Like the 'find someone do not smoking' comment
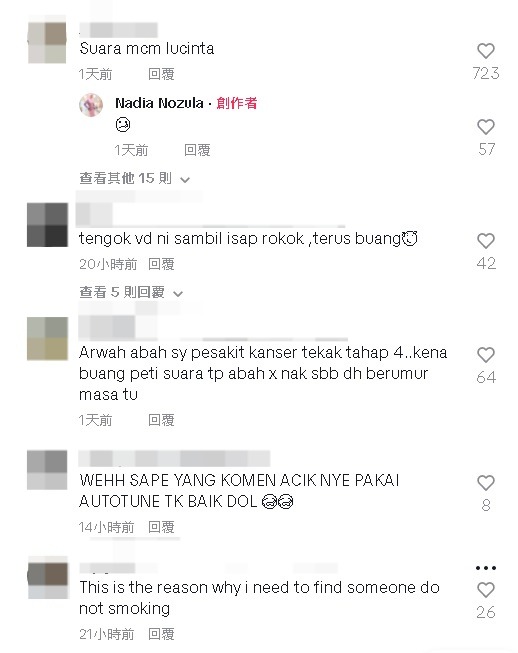This screenshot has height=653, width=518. tap(486, 590)
